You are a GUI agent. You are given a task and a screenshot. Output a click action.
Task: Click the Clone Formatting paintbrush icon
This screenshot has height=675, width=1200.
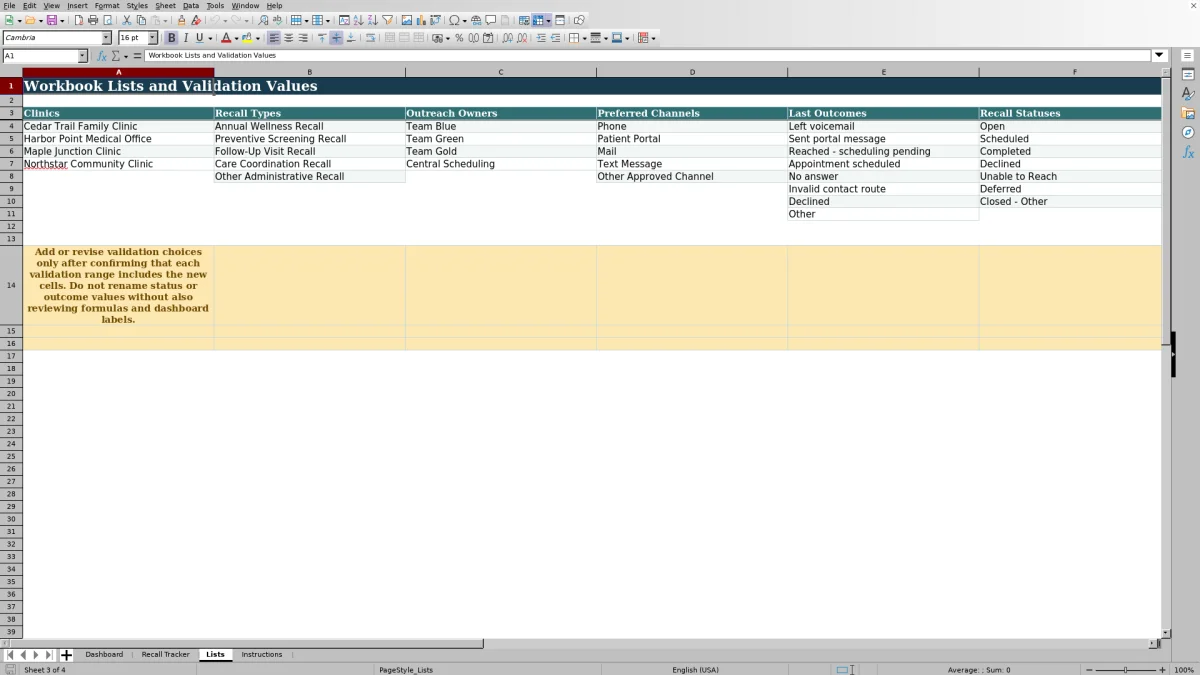pyautogui.click(x=181, y=20)
